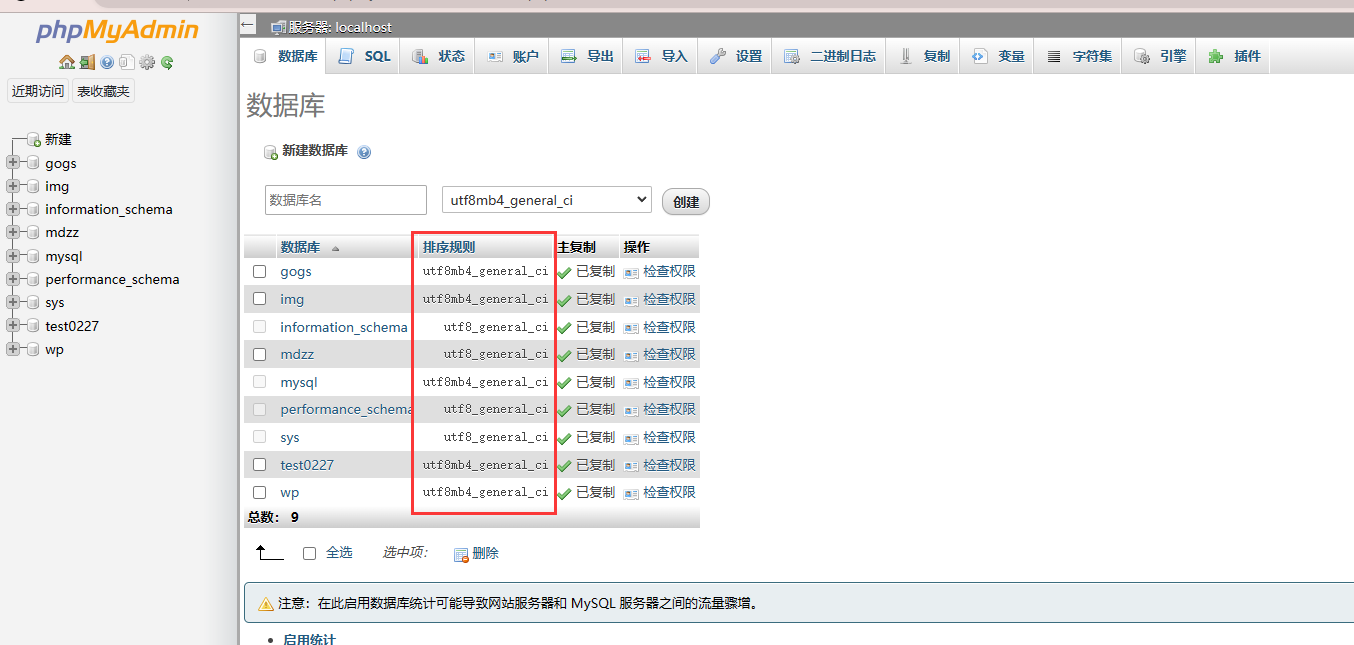Collapse navigation panel with left arrow icon

click(x=248, y=25)
